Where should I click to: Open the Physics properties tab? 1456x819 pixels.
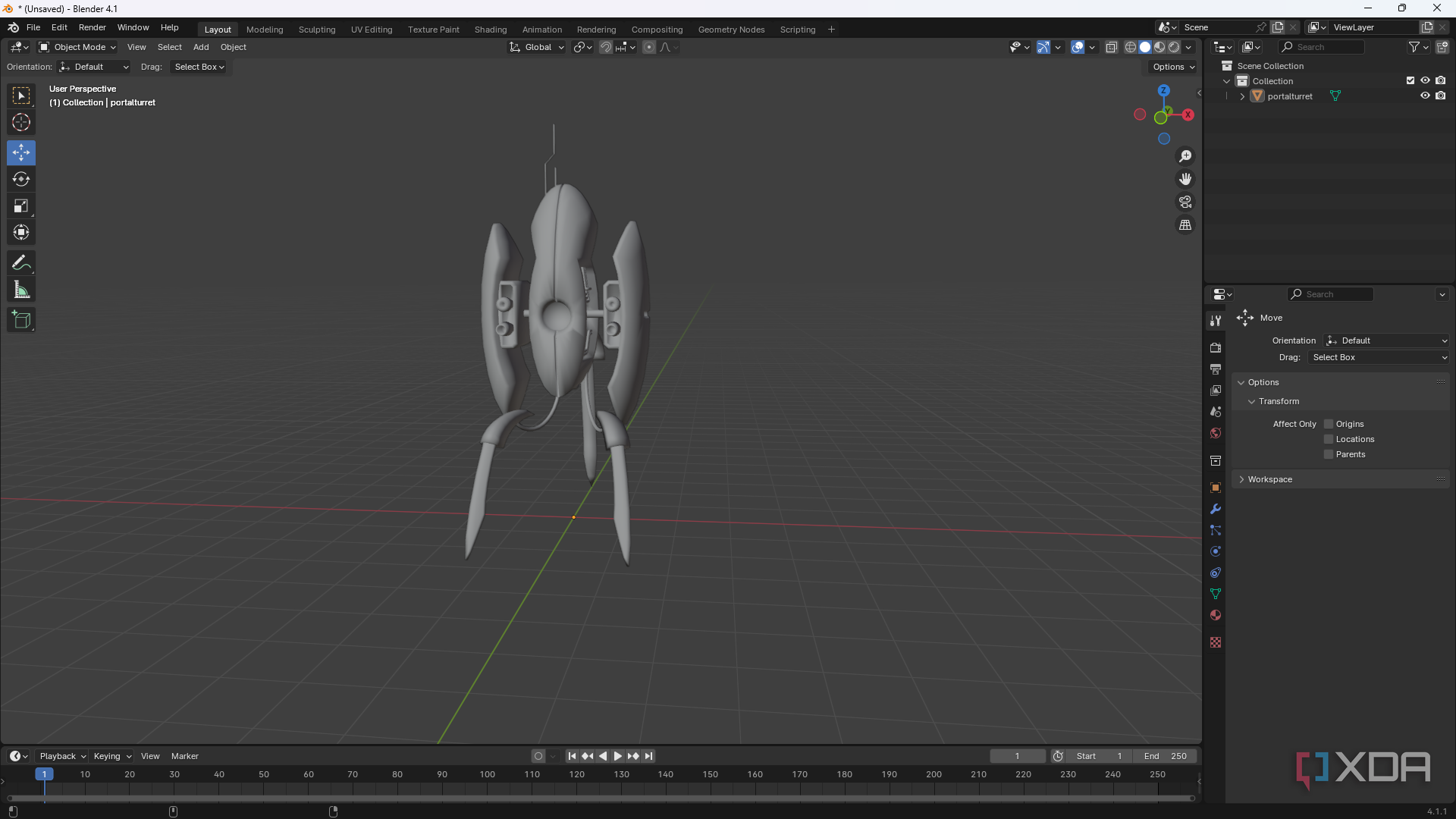pos(1216,551)
